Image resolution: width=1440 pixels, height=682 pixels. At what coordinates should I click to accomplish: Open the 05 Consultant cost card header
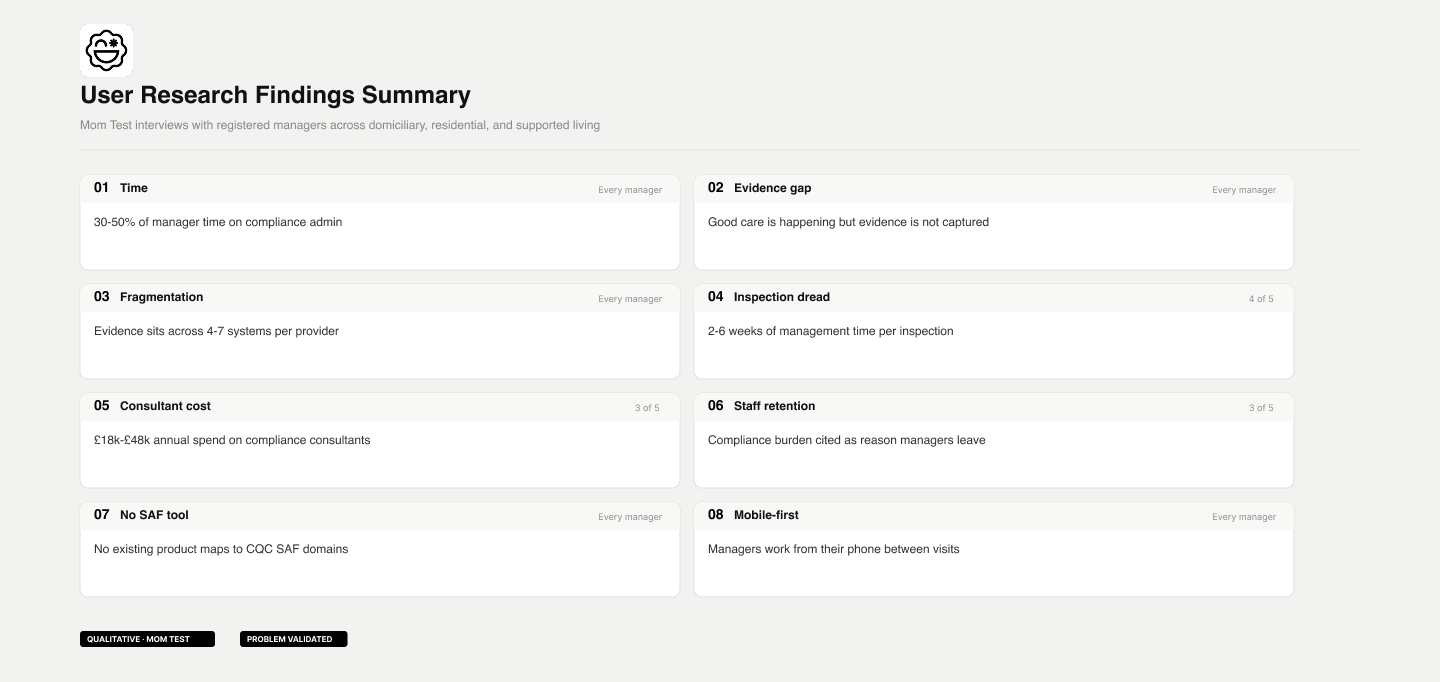tap(380, 407)
